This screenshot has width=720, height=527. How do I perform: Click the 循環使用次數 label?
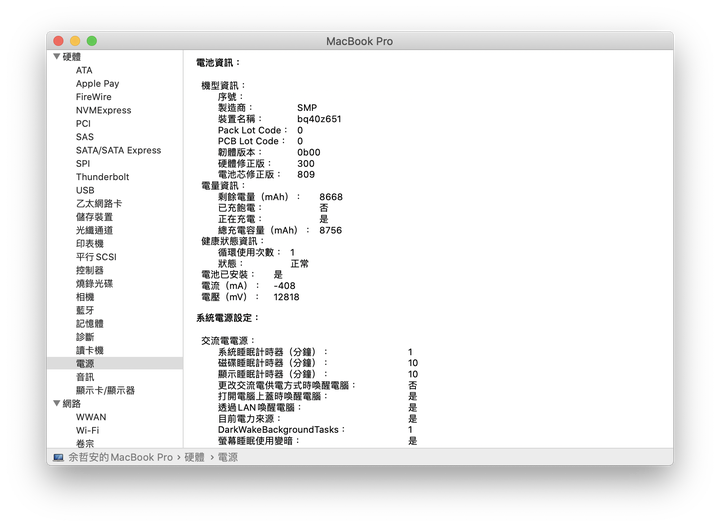(x=249, y=252)
